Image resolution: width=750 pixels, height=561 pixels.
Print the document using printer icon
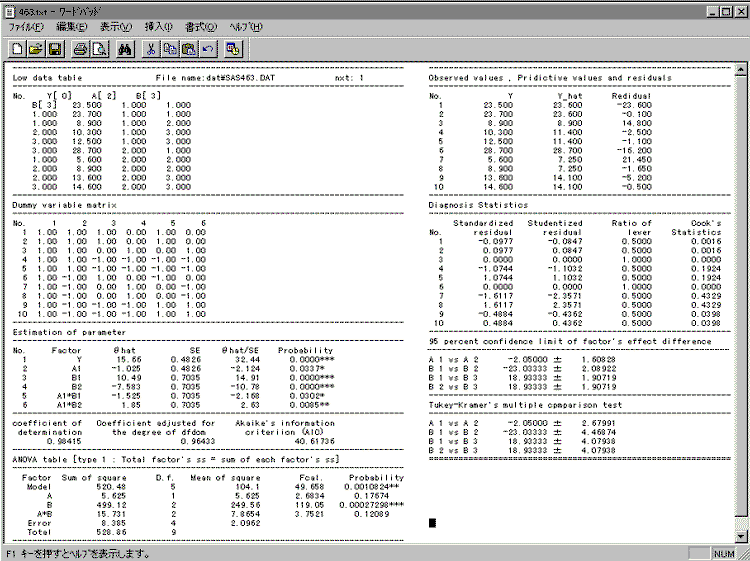point(80,48)
